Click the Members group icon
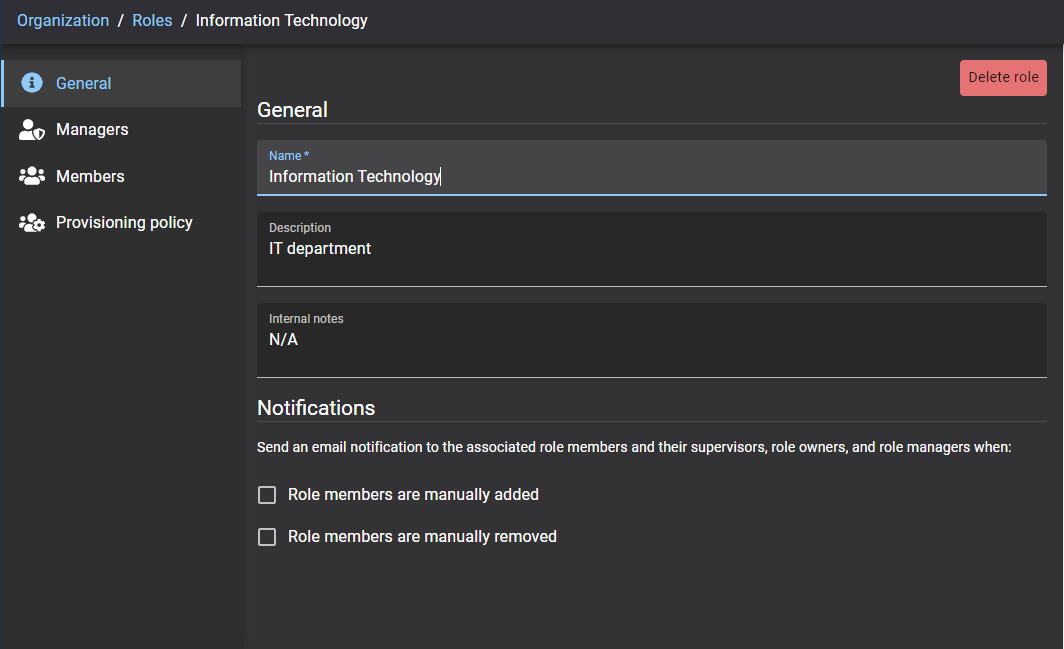Viewport: 1064px width, 649px height. click(32, 176)
